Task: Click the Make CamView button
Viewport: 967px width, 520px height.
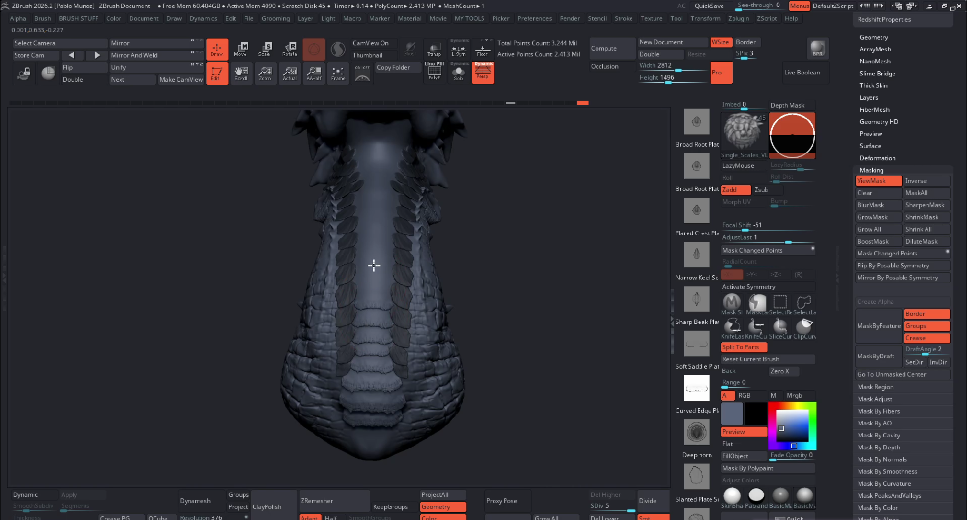Action: tap(181, 80)
